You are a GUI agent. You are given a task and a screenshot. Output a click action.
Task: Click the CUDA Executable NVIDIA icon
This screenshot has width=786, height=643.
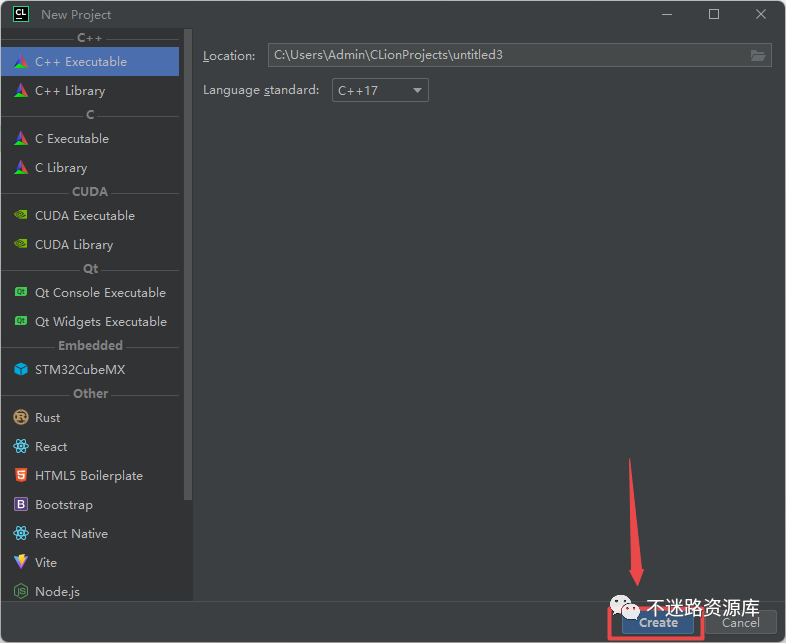(x=21, y=215)
